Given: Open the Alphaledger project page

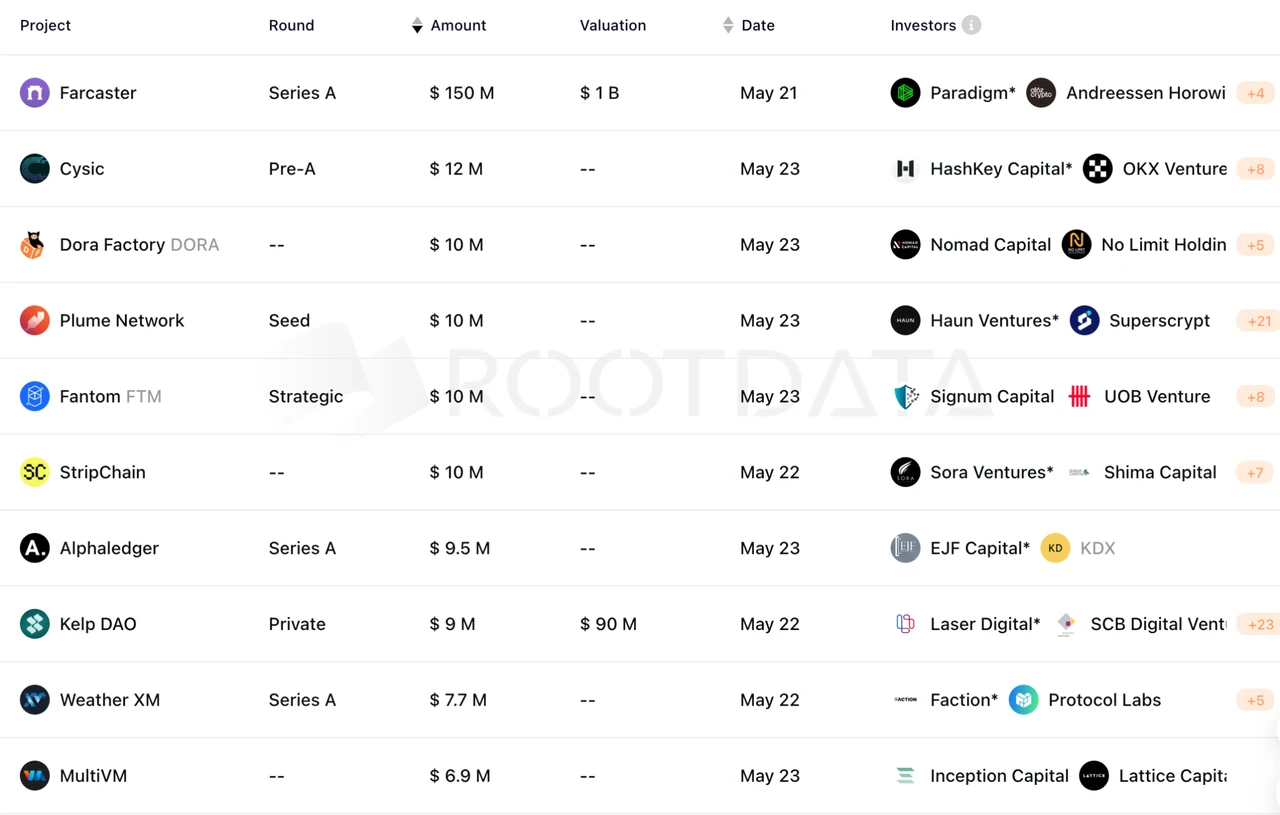Looking at the screenshot, I should tap(109, 548).
